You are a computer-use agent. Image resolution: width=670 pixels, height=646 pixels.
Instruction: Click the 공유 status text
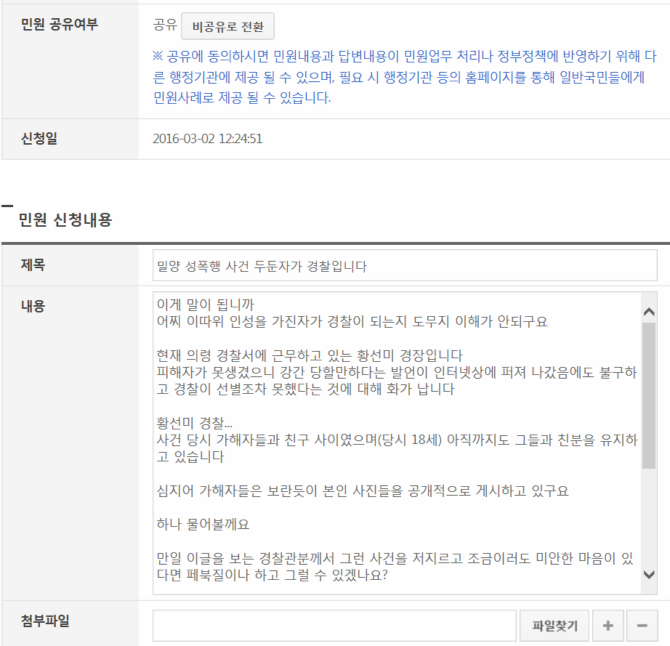(164, 25)
